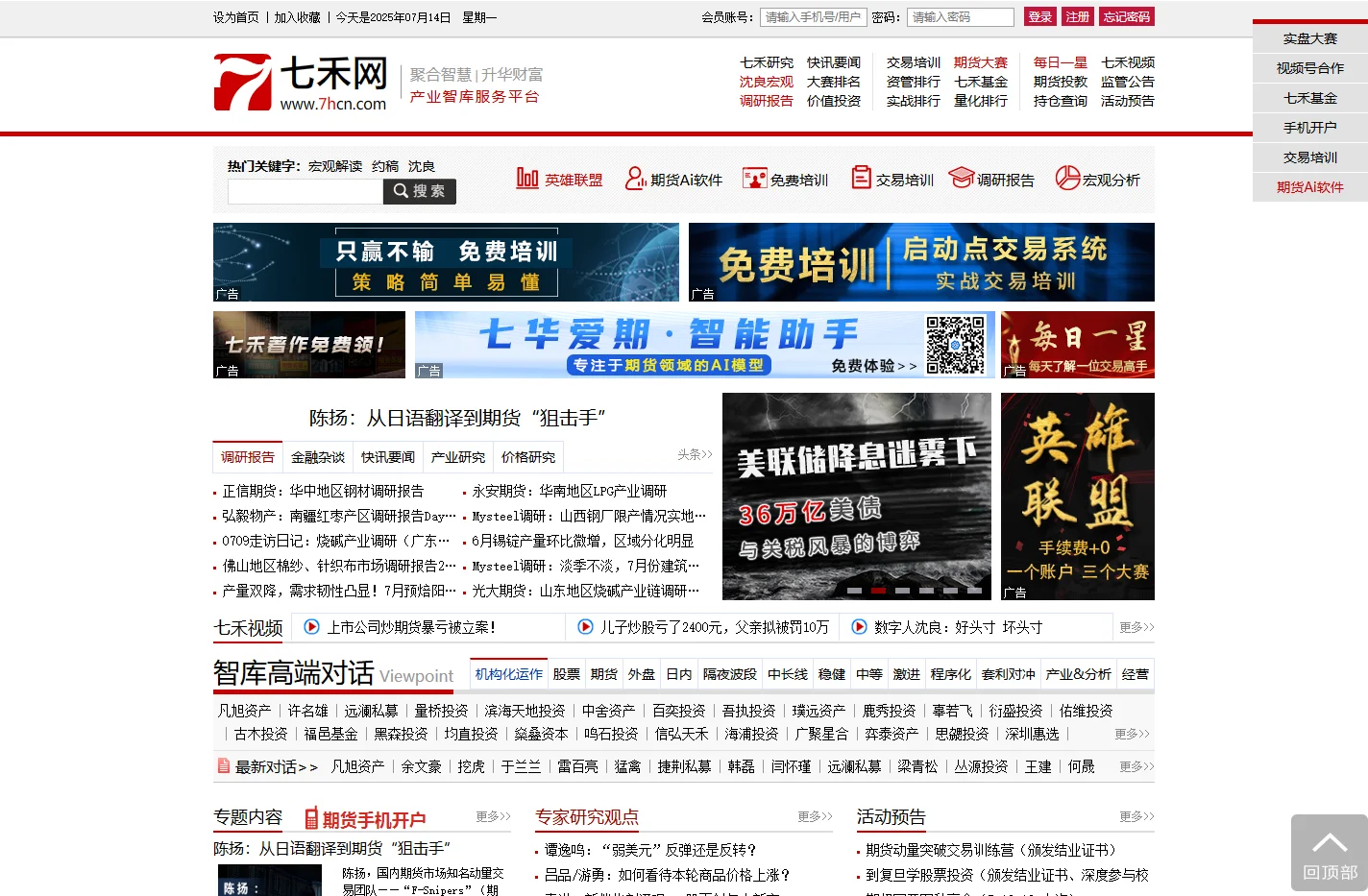
Task: Open article 永安期货：华南地区LPG产业调研
Action: coord(570,491)
